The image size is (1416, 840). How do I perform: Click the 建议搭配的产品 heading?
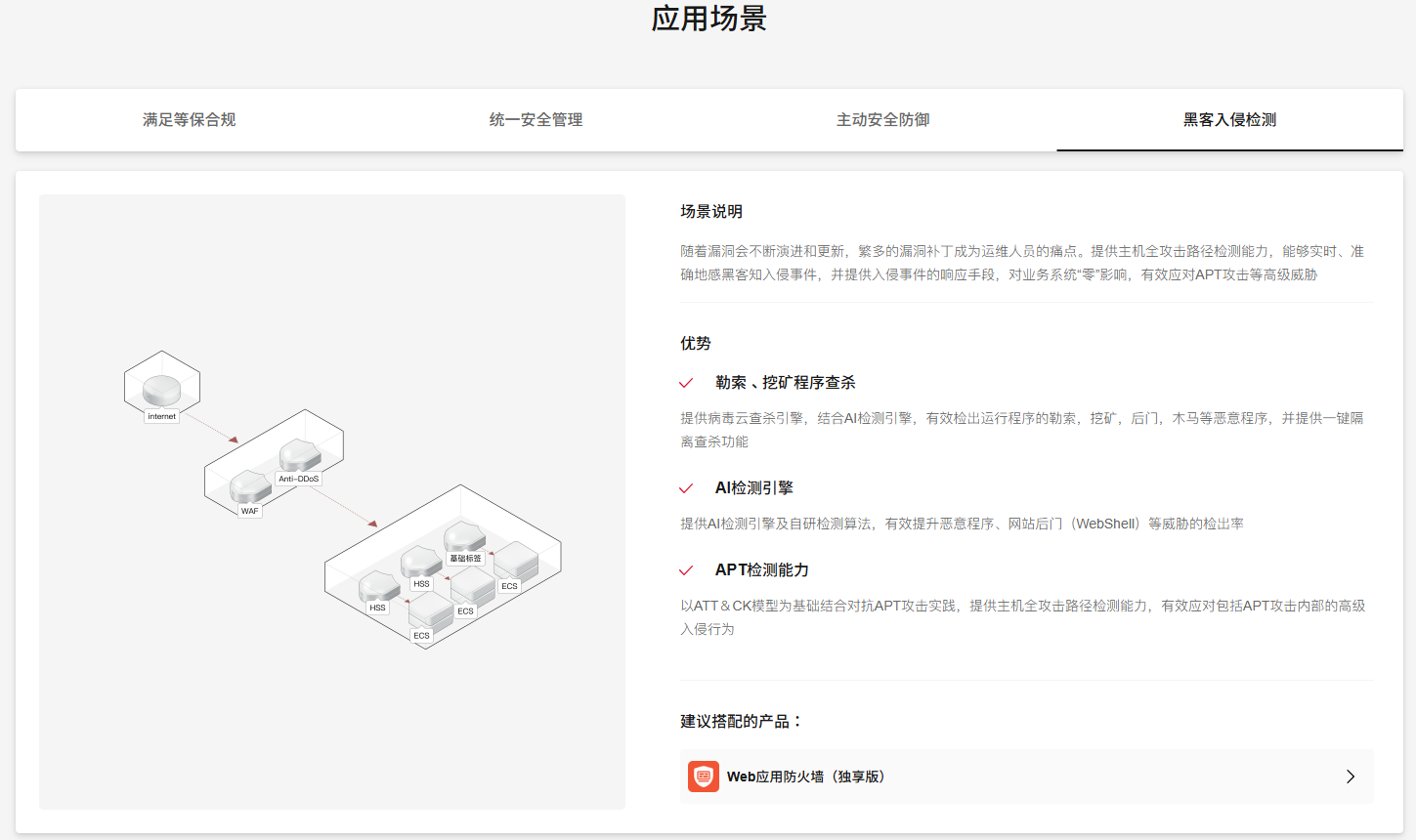point(741,722)
